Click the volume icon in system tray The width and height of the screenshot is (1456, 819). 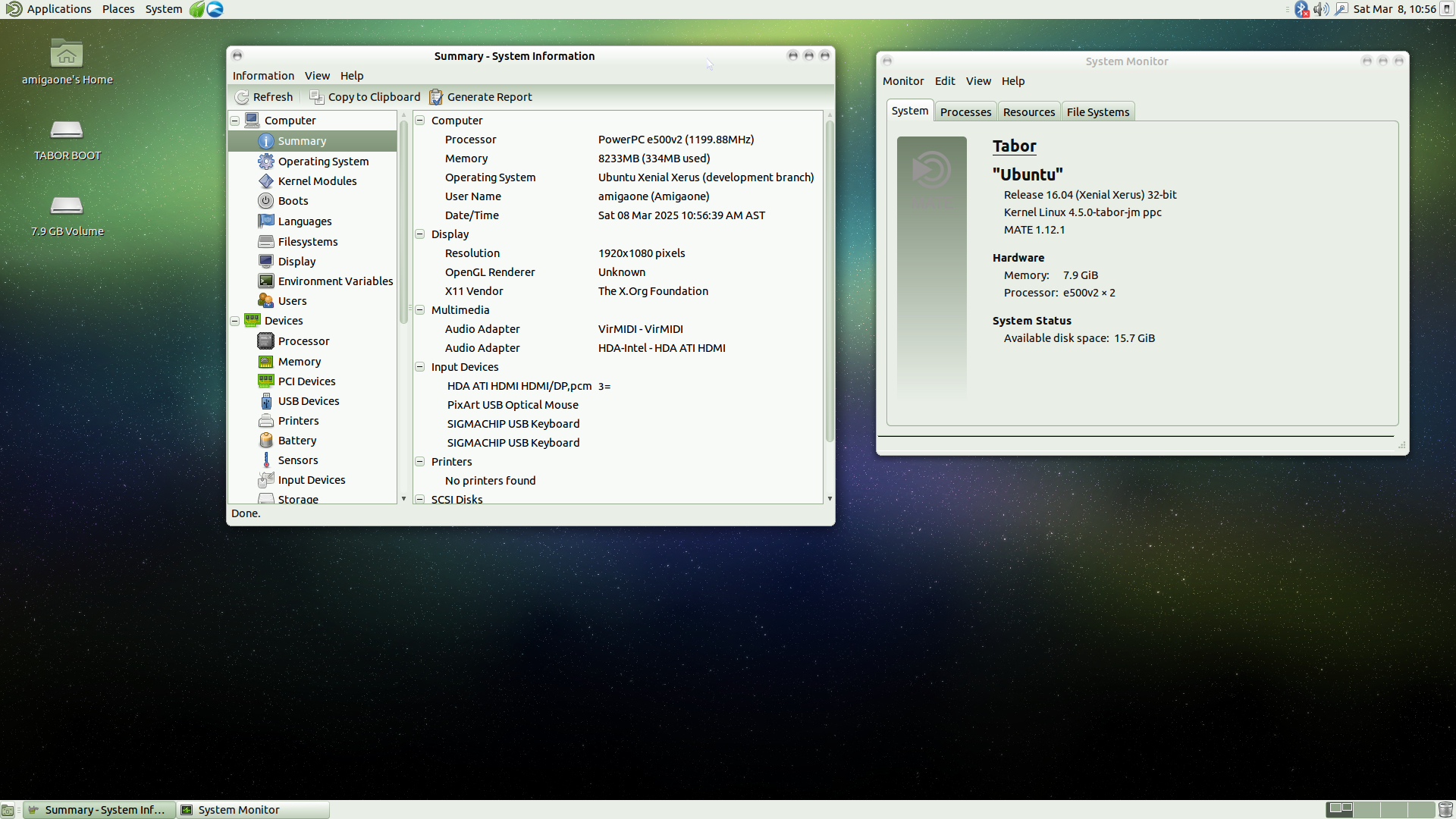click(x=1320, y=9)
